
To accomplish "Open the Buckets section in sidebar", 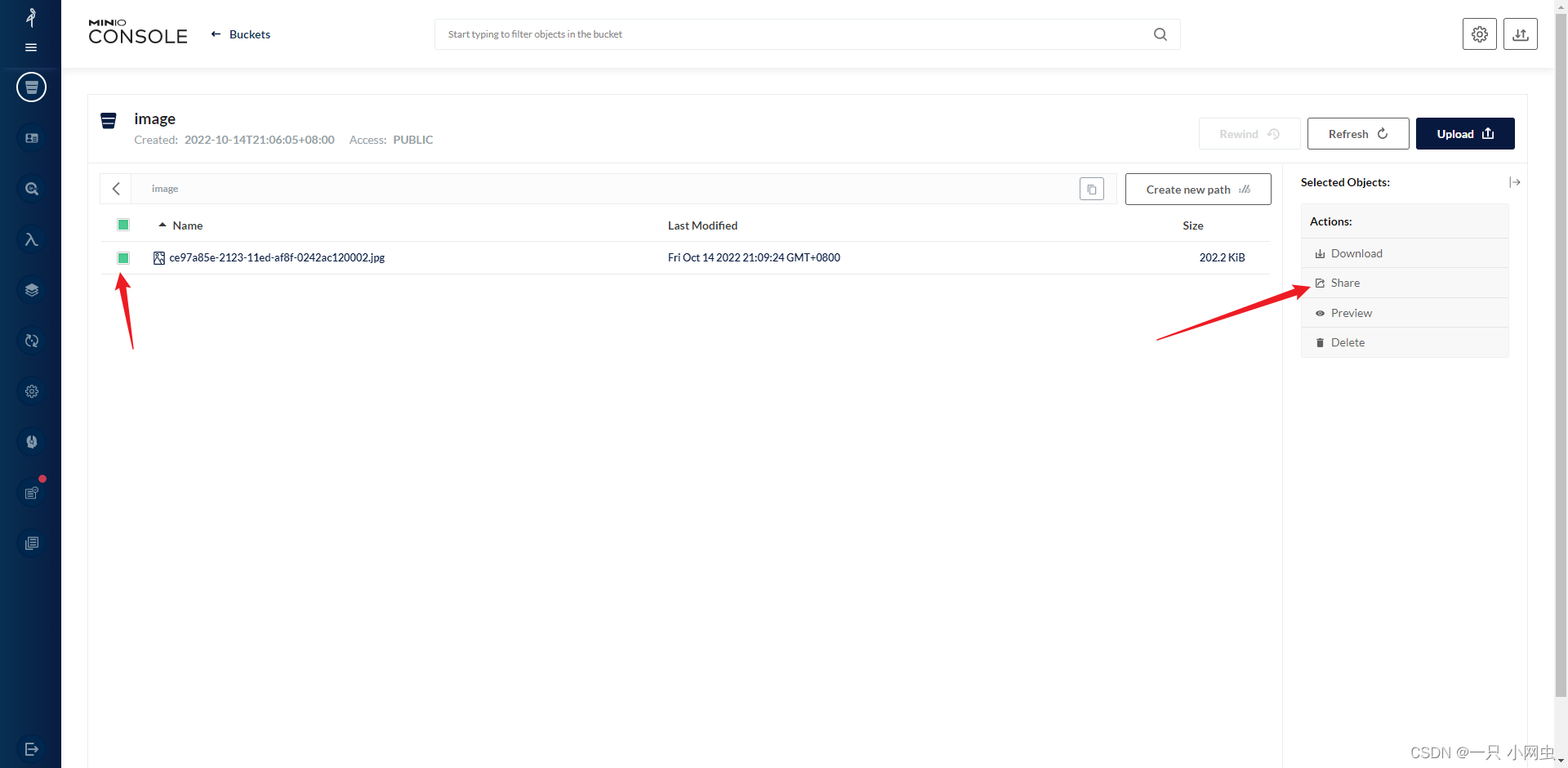I will [x=31, y=87].
